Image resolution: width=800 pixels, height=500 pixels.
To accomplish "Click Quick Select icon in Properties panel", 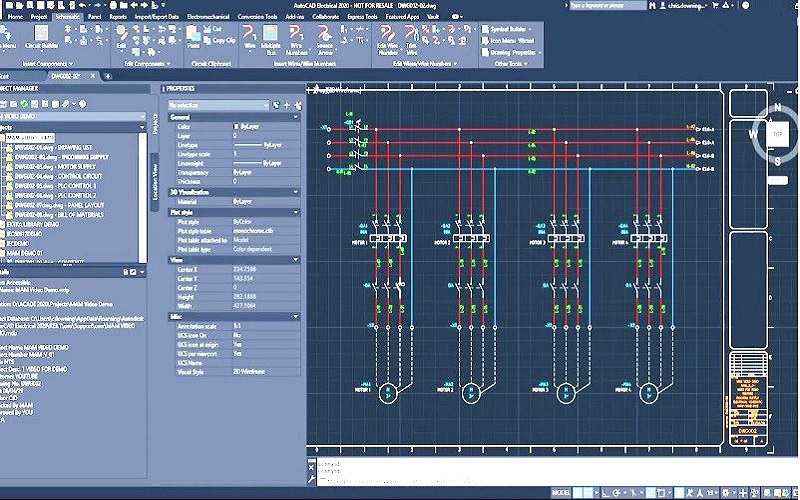I will click(x=276, y=105).
